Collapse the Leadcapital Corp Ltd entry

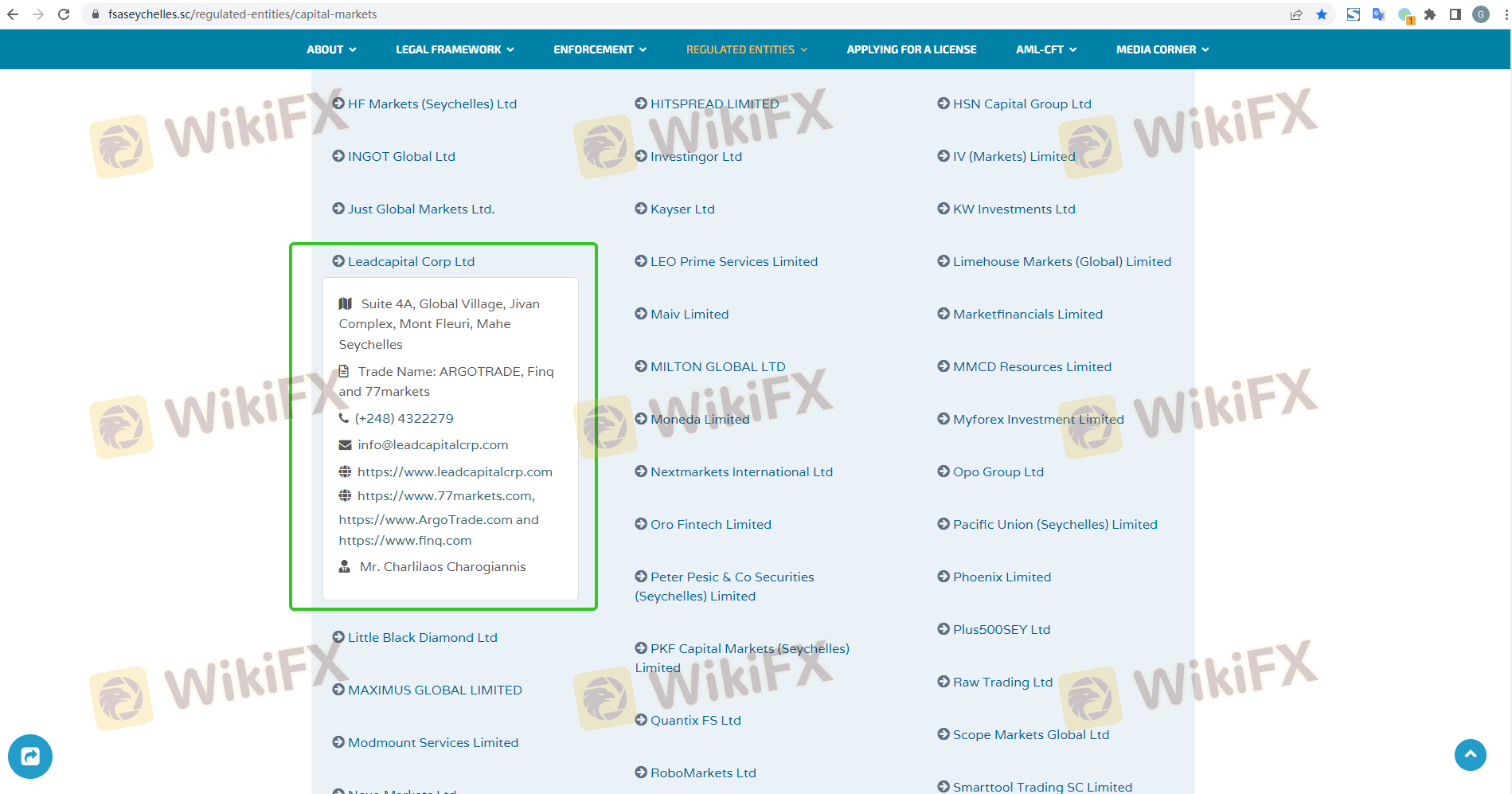coord(411,261)
